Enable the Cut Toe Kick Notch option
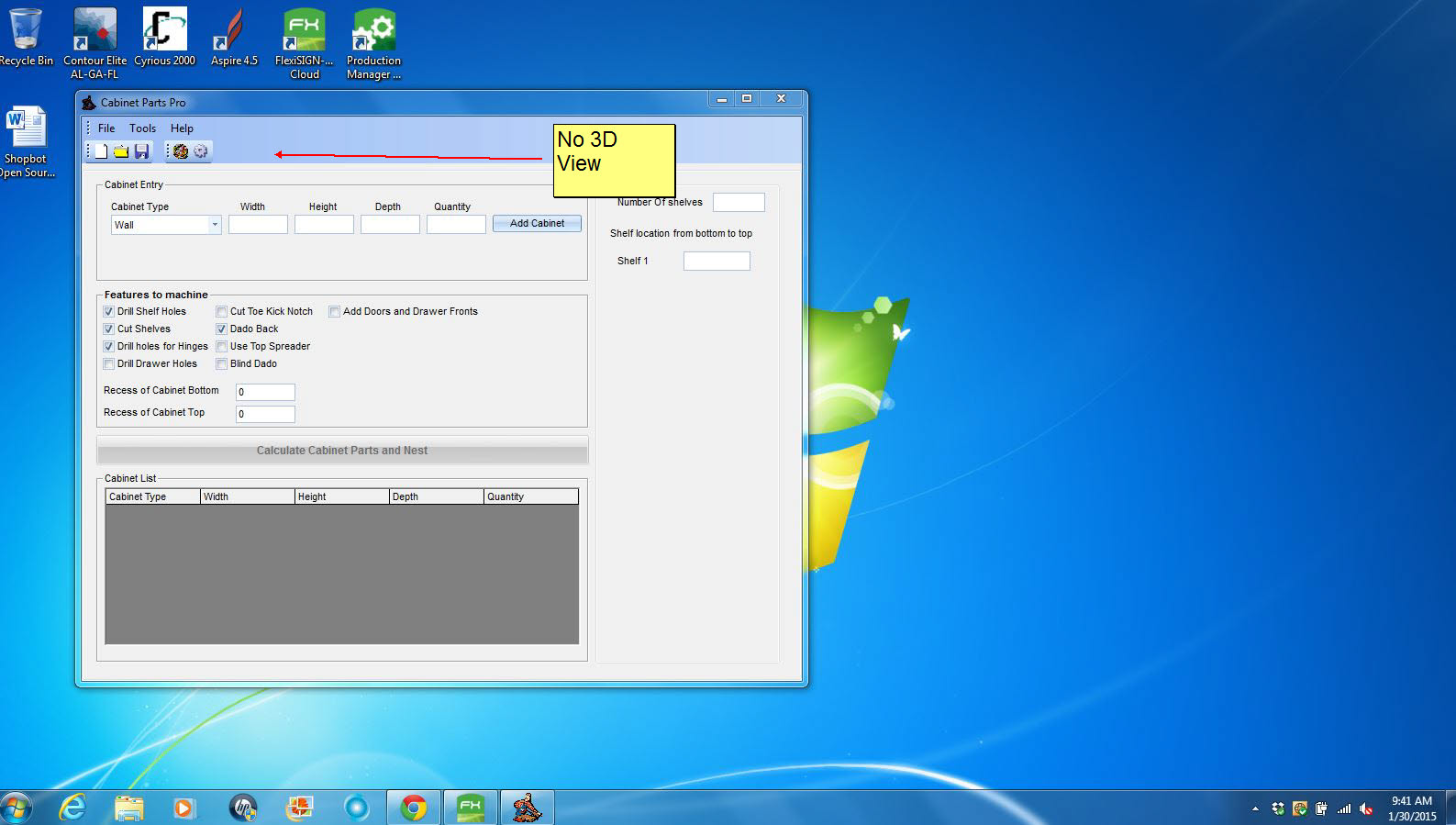The height and width of the screenshot is (825, 1456). 222,312
